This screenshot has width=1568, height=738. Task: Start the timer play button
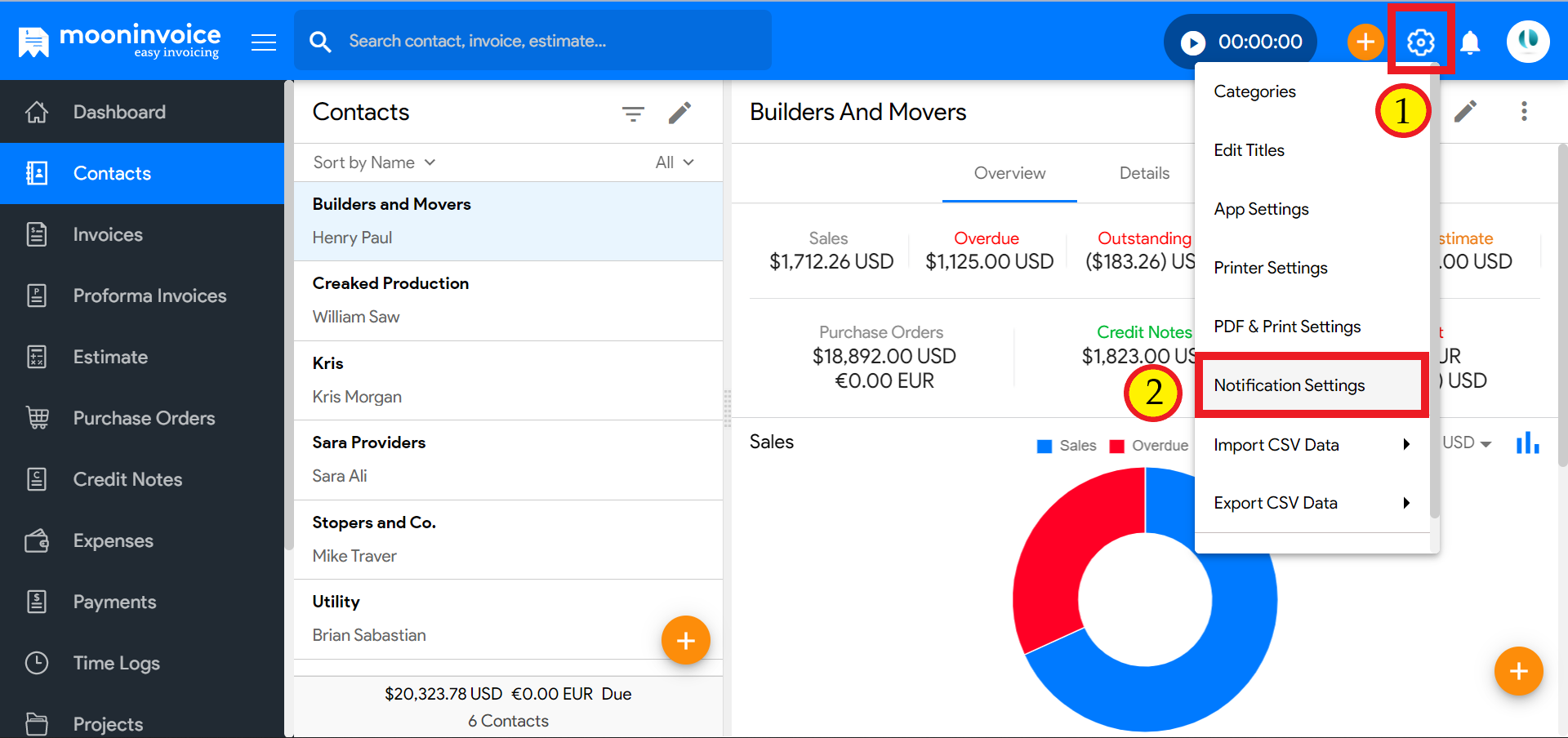tap(1193, 42)
